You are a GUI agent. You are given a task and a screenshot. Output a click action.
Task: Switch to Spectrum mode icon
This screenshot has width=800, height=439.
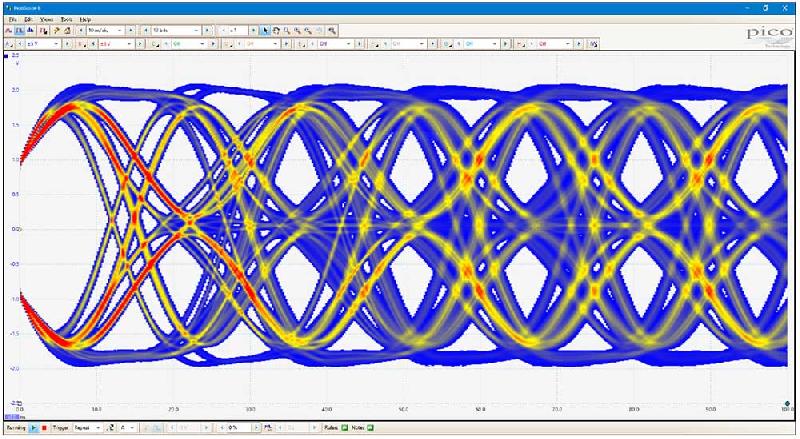[x=31, y=31]
